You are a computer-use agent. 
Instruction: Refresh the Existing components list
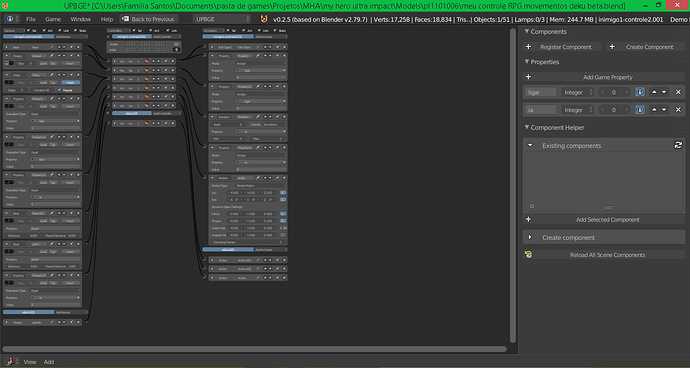[678, 145]
